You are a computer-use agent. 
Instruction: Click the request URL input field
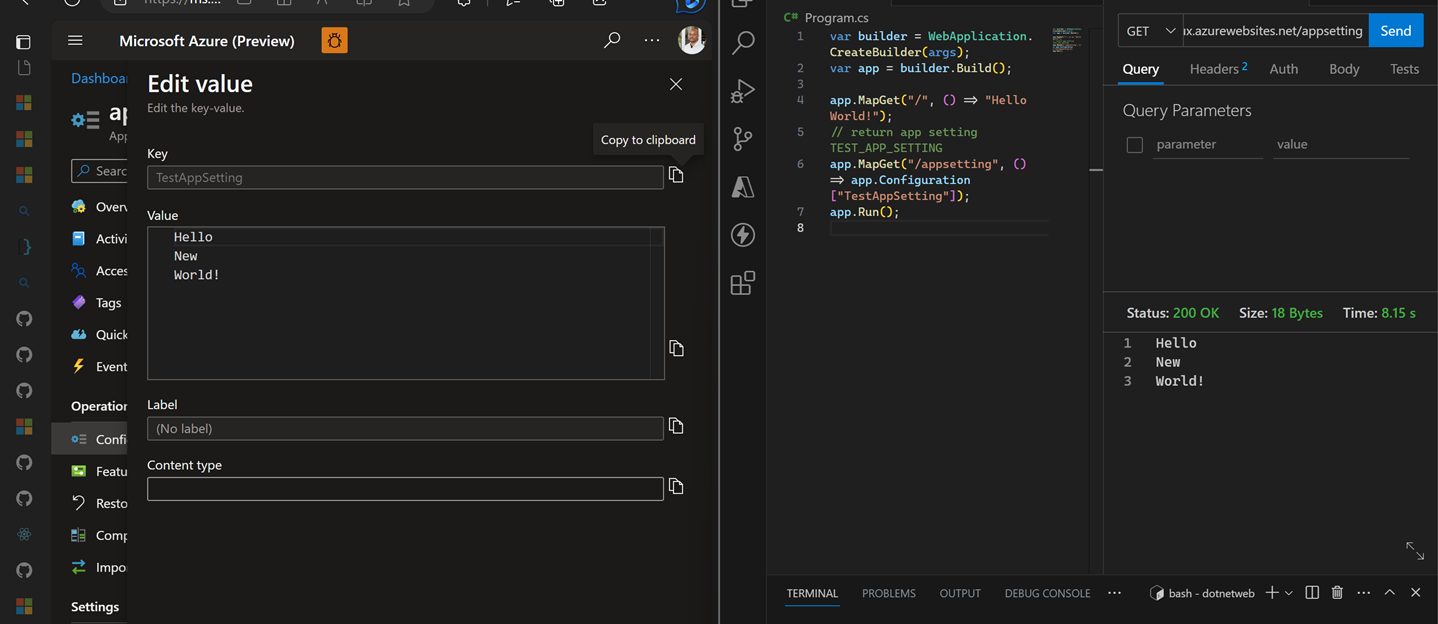tap(1276, 31)
